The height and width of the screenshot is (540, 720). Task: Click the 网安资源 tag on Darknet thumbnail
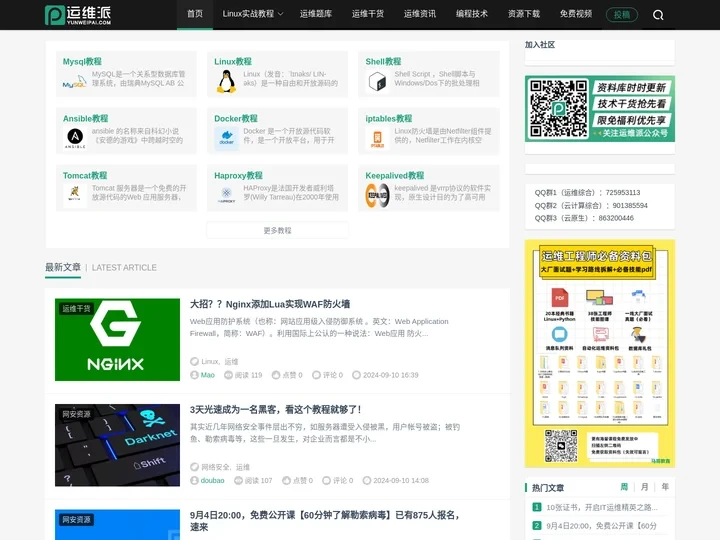[76, 414]
